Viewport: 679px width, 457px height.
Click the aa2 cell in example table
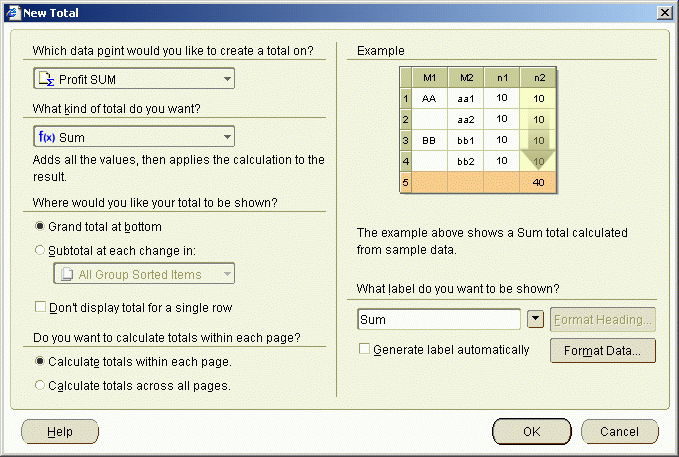click(x=466, y=120)
